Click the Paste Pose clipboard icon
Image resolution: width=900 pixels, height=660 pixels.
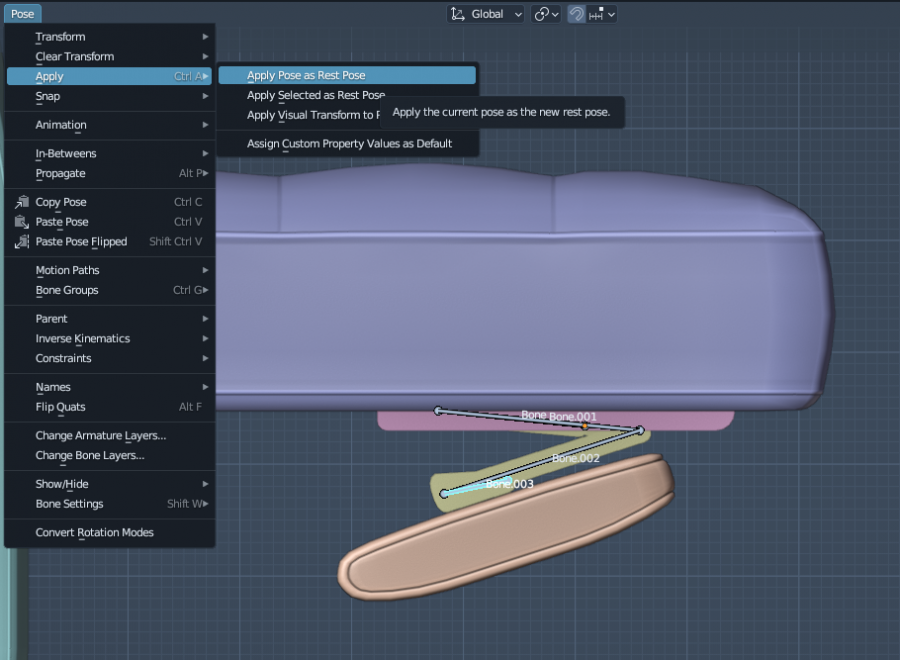click(x=22, y=222)
